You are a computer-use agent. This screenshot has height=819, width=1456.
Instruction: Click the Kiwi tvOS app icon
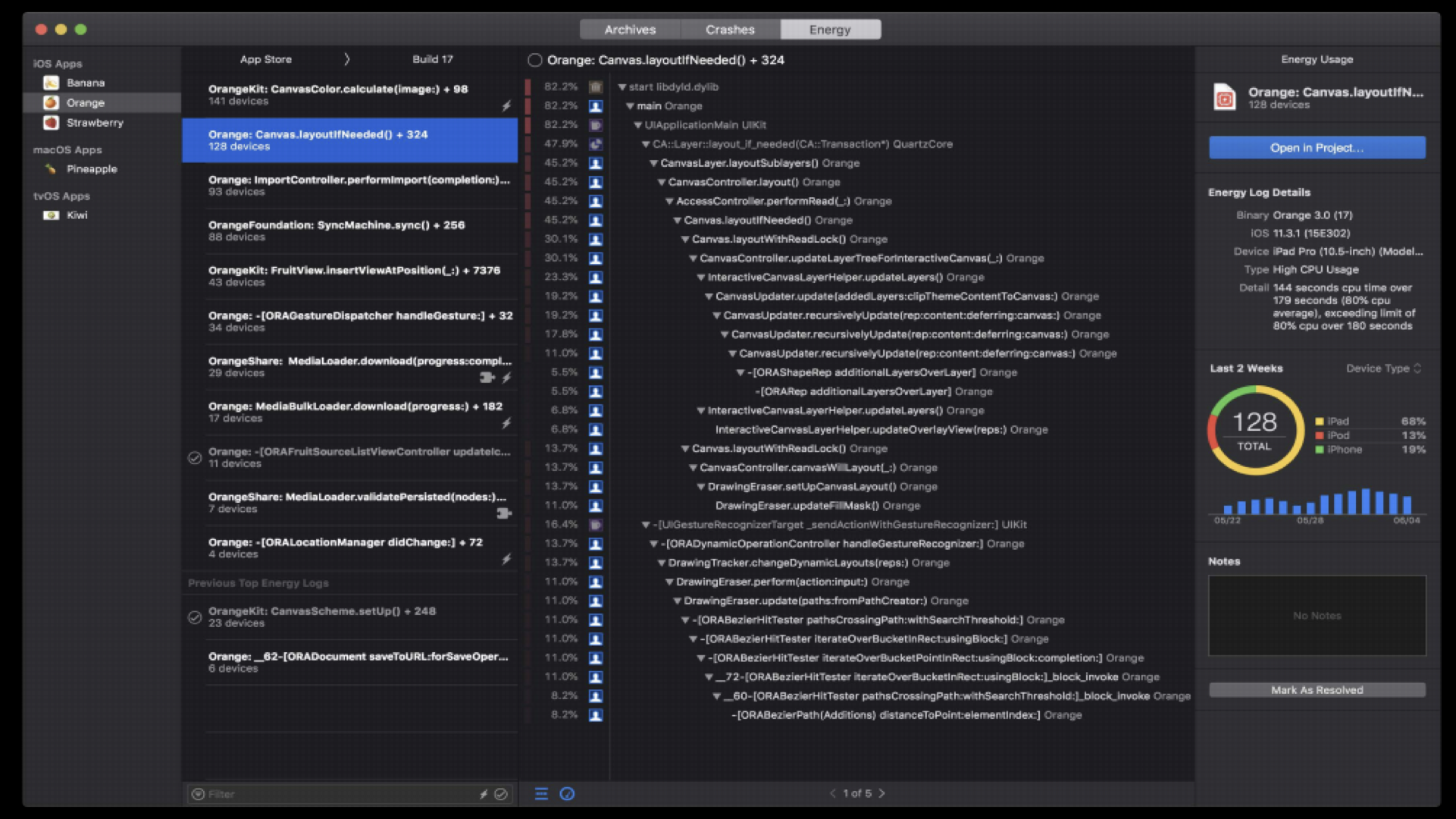coord(51,215)
